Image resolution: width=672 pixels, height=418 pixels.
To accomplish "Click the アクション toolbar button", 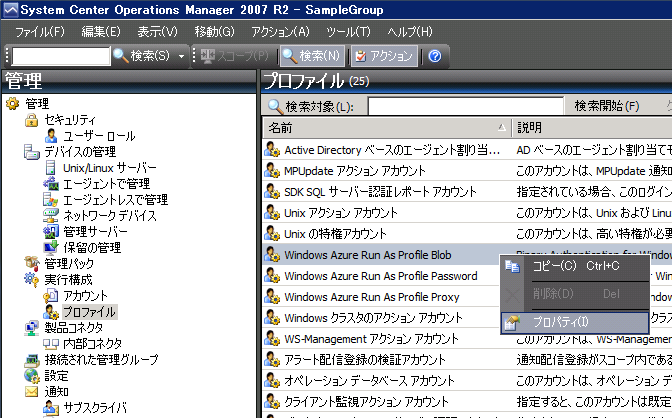I will pyautogui.click(x=383, y=56).
